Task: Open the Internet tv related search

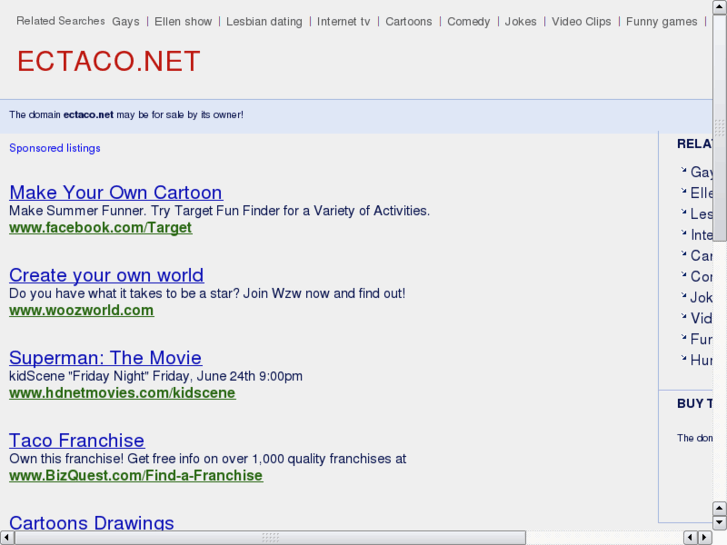Action: [x=344, y=22]
